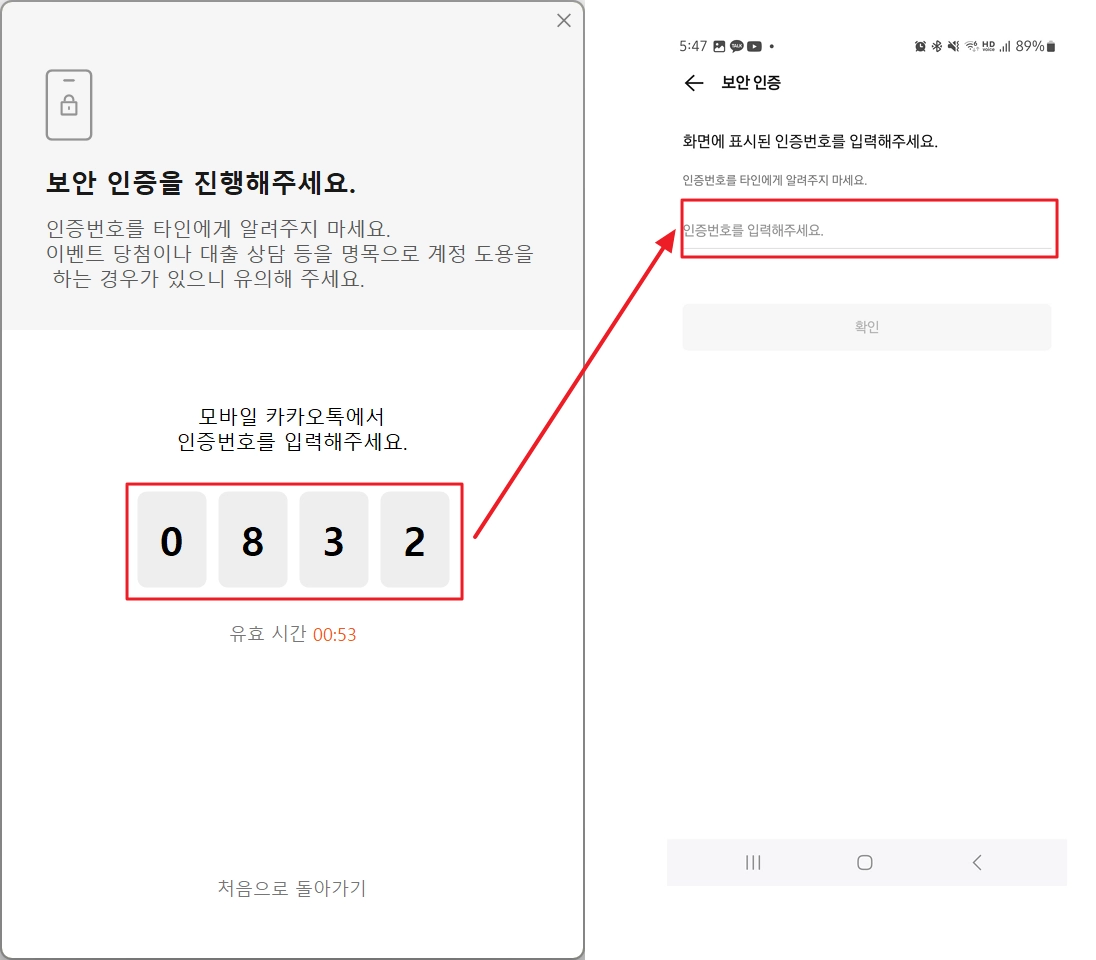The width and height of the screenshot is (1096, 960).
Task: Open 처음으로 돌아가기 link
Action: [294, 889]
